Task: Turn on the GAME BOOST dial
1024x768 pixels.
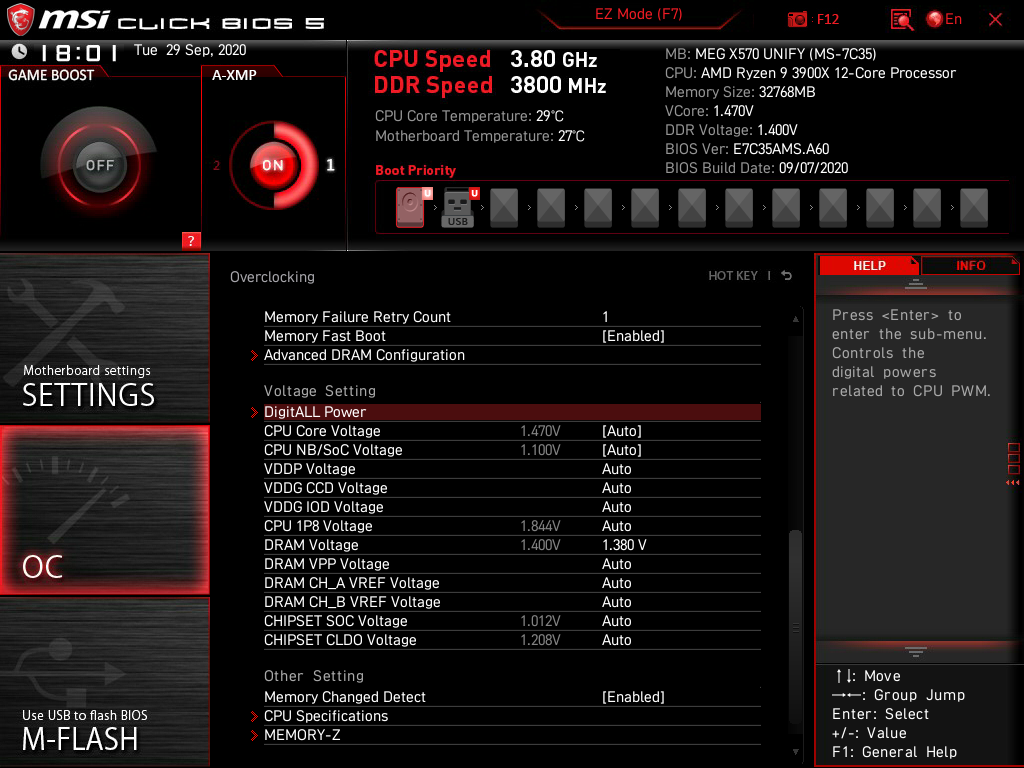Action: pyautogui.click(x=95, y=163)
